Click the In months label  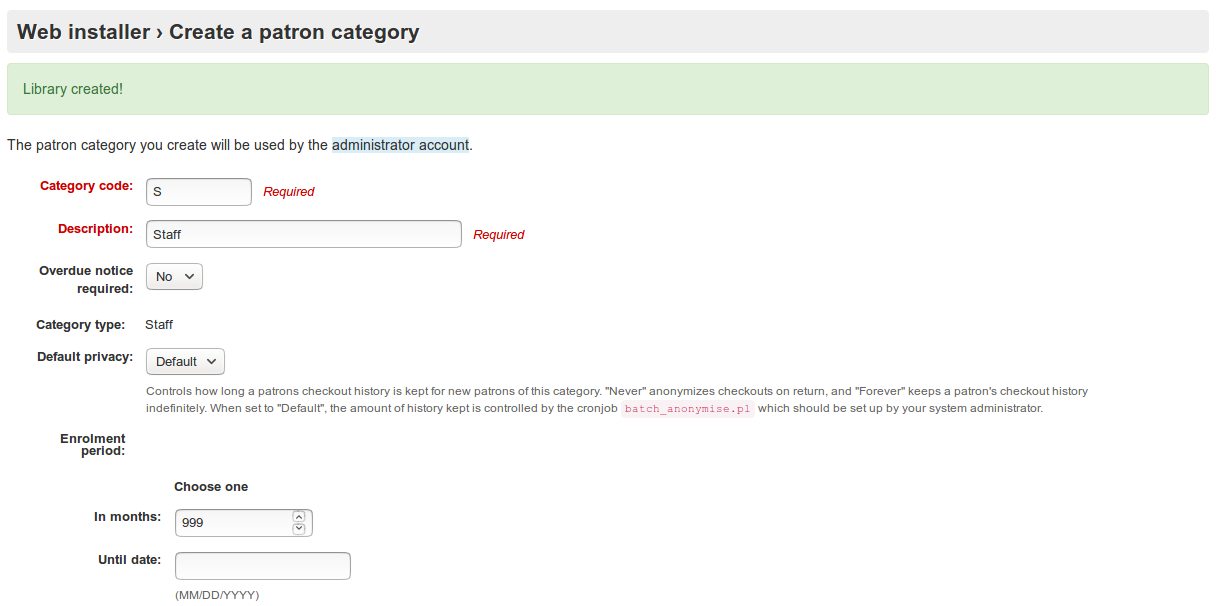[x=127, y=517]
